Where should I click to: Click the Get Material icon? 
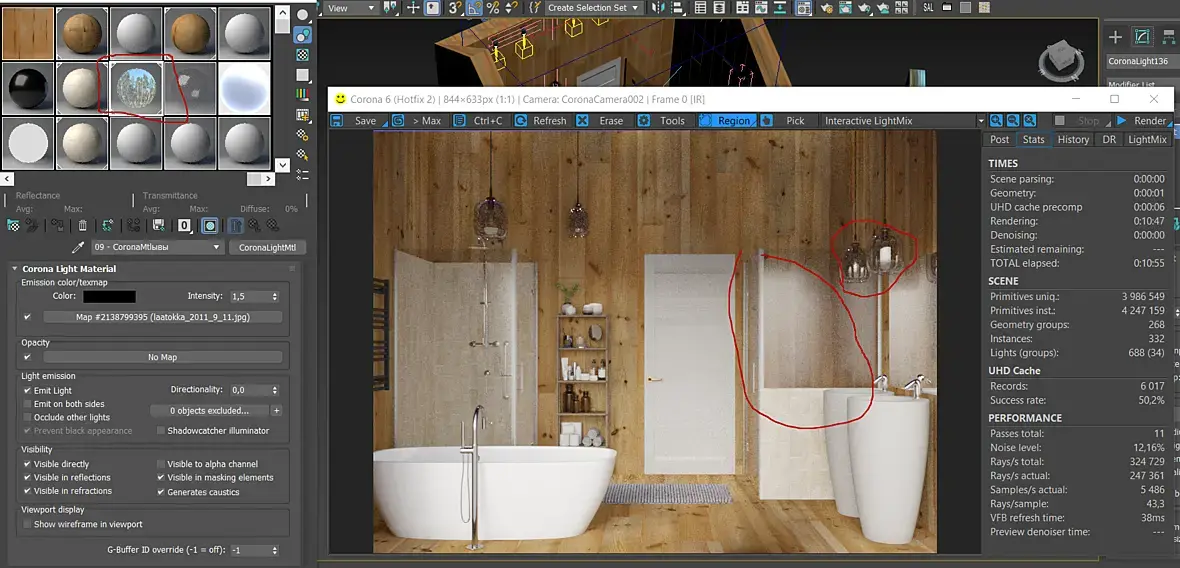coord(13,225)
